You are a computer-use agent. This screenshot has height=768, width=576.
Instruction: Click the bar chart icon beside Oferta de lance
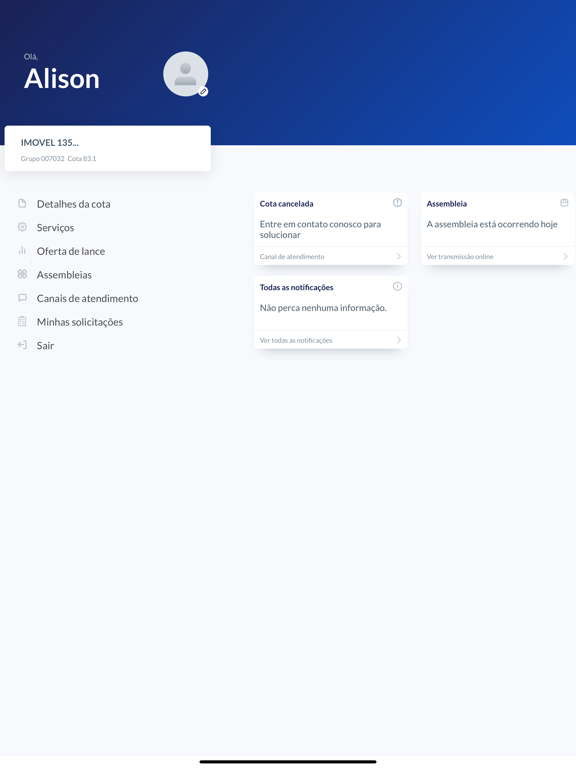pos(22,250)
